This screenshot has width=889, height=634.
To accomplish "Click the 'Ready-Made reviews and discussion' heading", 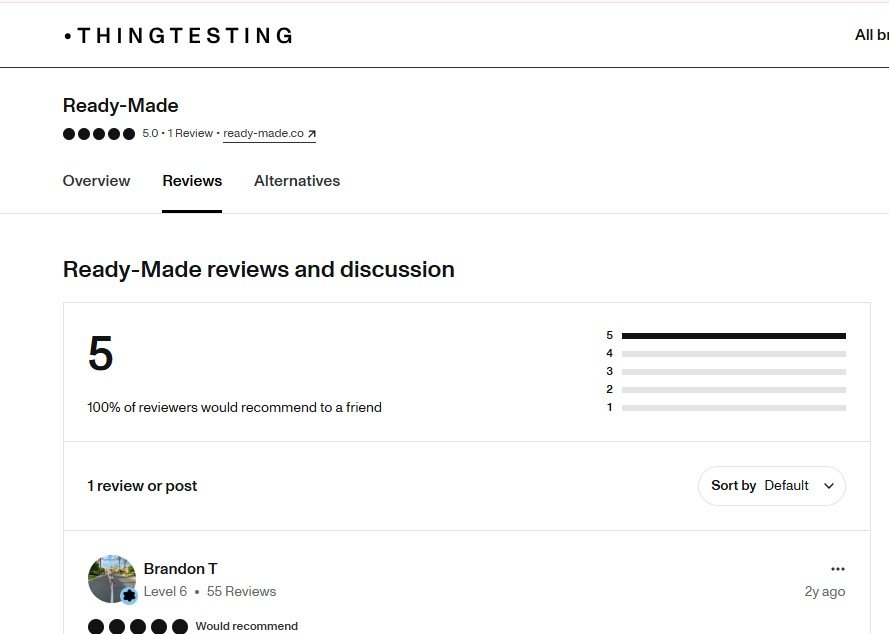I will [x=259, y=269].
